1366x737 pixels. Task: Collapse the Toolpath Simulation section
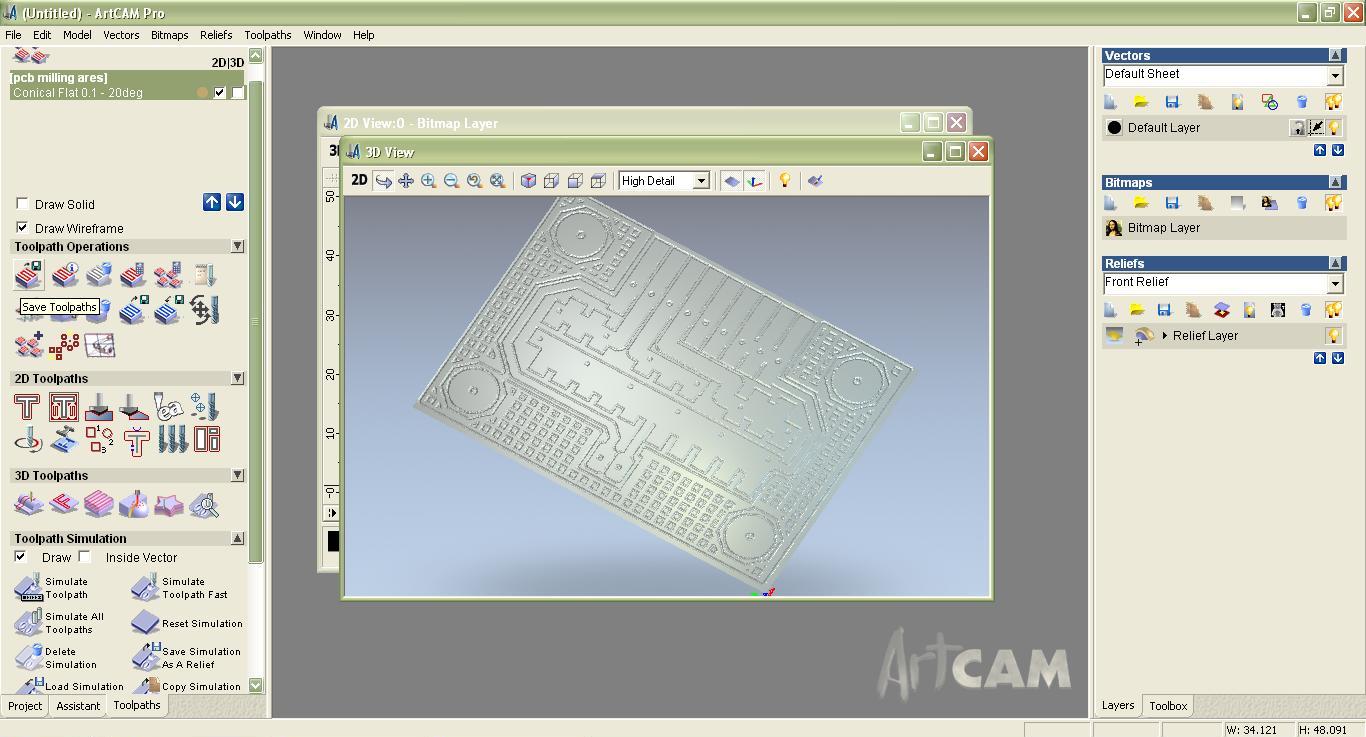click(x=237, y=538)
